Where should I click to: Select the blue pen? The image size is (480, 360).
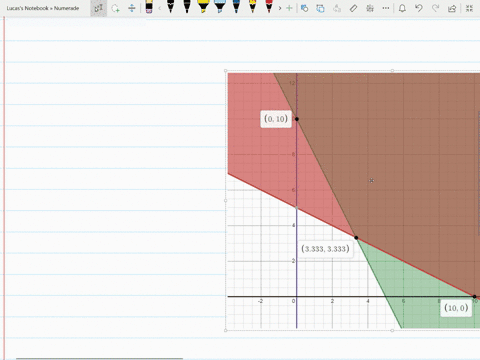pos(236,7)
